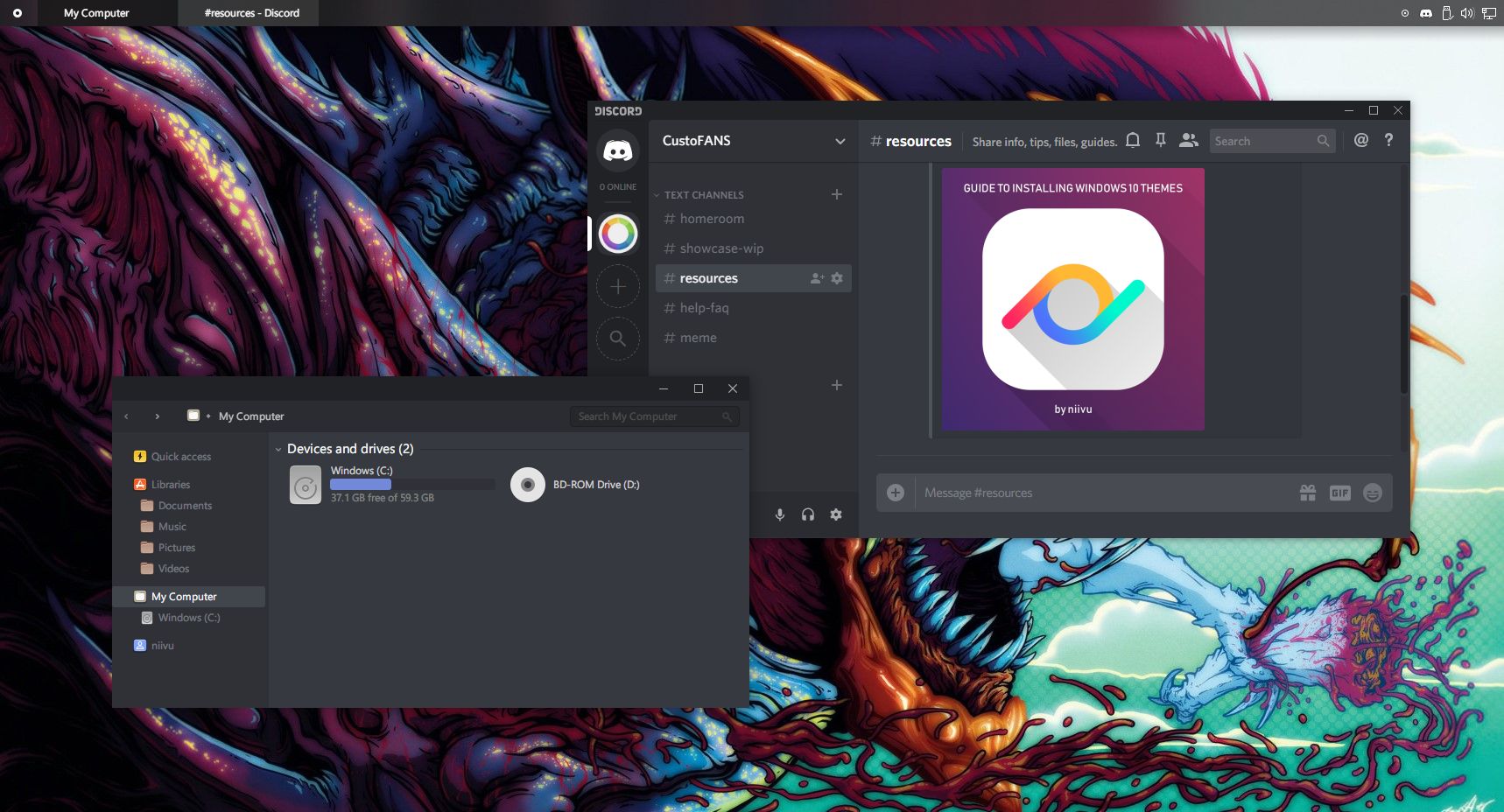Create text channel with plus beside TEXT CHANNELS
Viewport: 1504px width, 812px height.
point(837,194)
